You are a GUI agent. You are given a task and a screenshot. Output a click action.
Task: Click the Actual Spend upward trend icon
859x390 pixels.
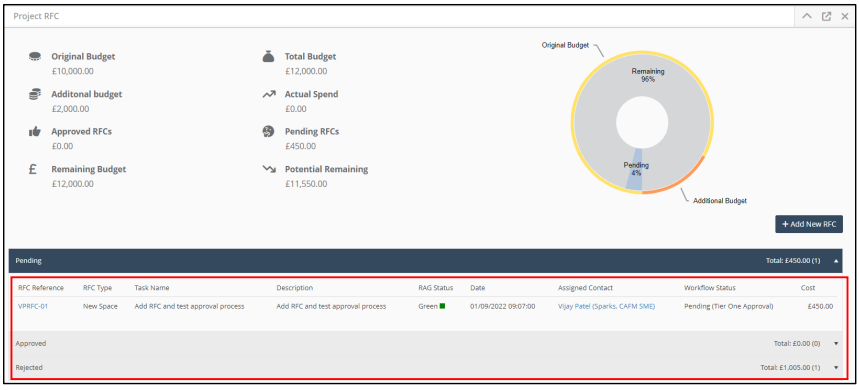[268, 94]
